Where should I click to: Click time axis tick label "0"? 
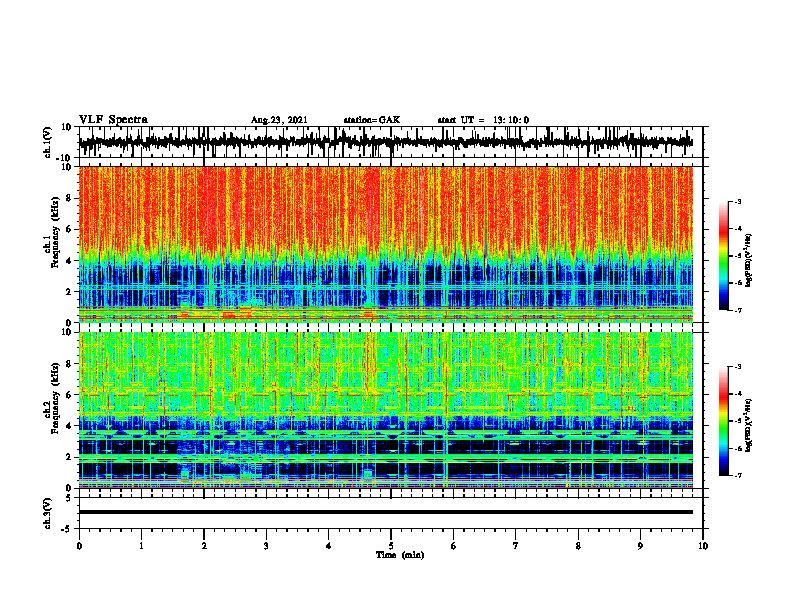click(x=79, y=546)
